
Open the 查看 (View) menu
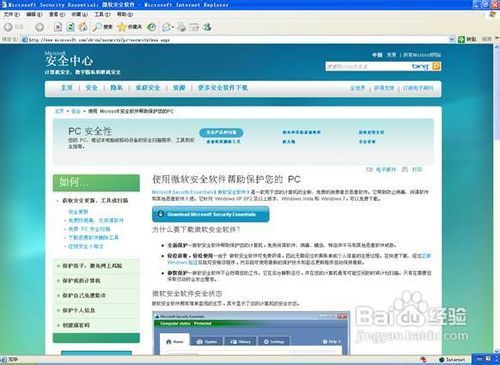pos(57,14)
